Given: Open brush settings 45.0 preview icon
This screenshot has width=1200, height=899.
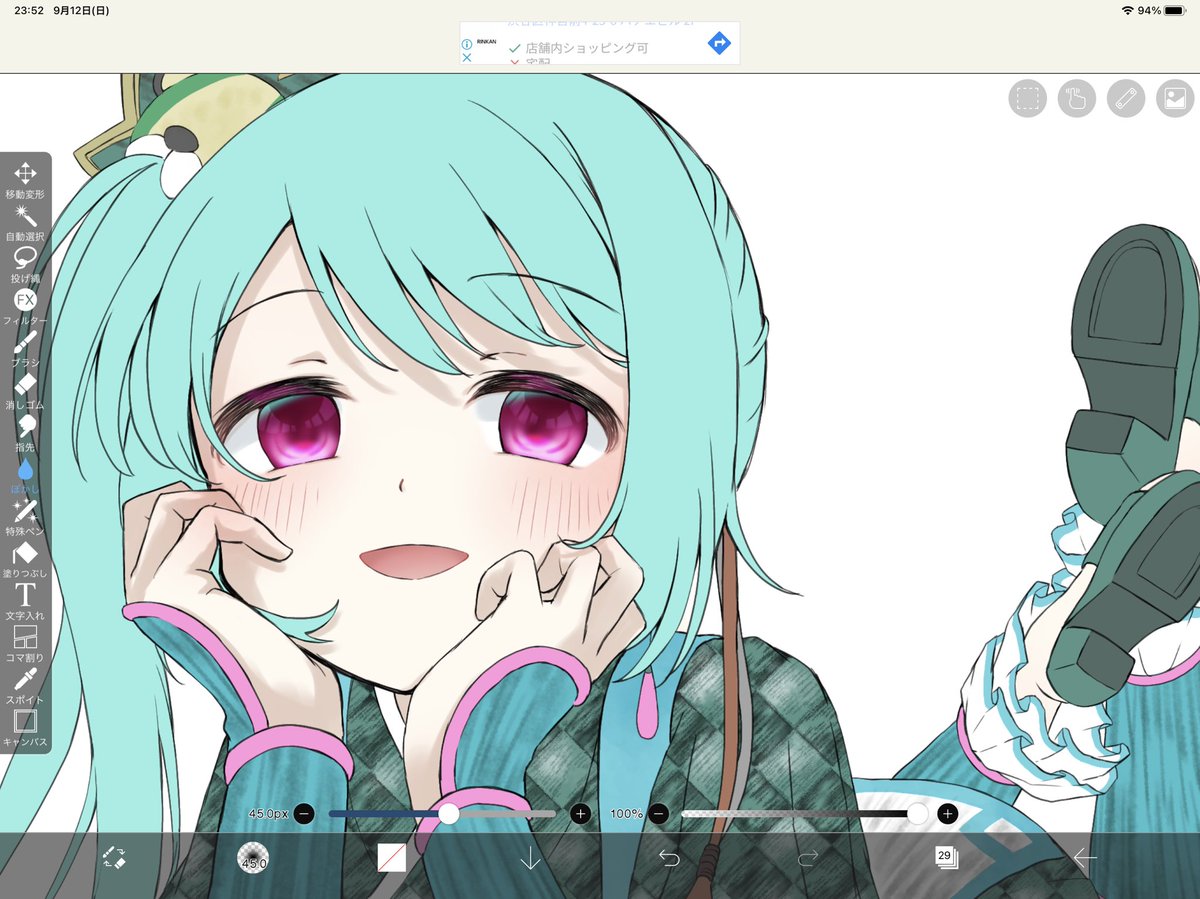Looking at the screenshot, I should click(253, 857).
